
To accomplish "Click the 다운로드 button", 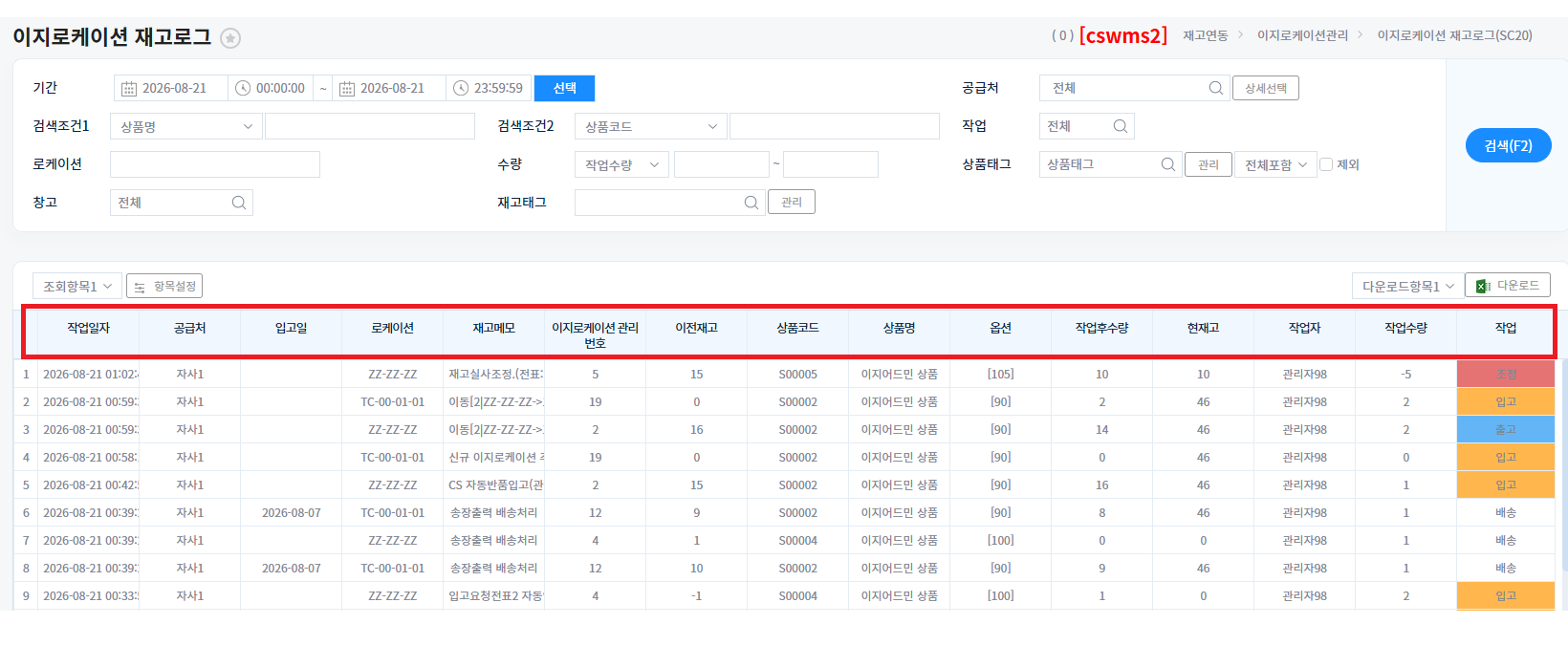I will click(1507, 285).
